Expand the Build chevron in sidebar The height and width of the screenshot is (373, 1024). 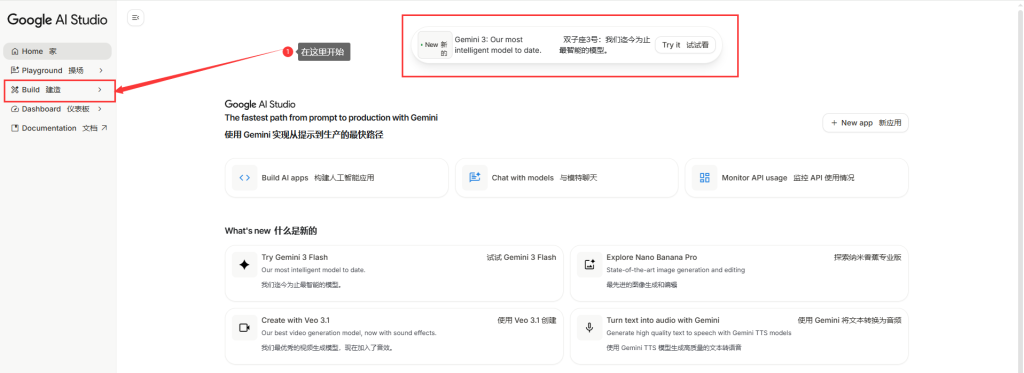click(x=99, y=89)
